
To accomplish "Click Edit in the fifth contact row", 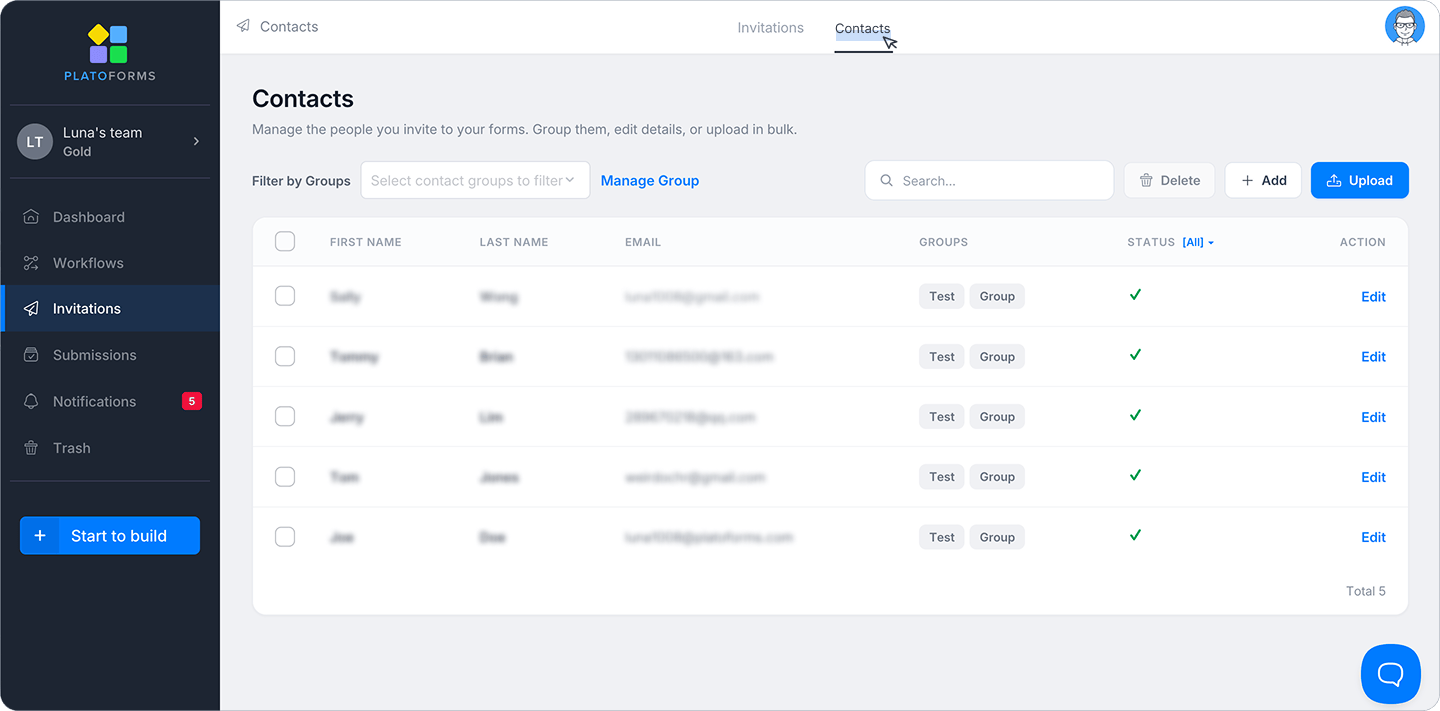I will coord(1373,537).
